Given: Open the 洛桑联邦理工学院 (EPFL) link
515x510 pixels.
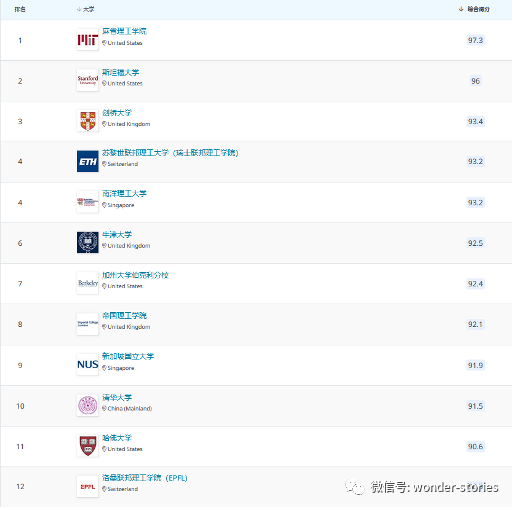Looking at the screenshot, I should pyautogui.click(x=144, y=478).
